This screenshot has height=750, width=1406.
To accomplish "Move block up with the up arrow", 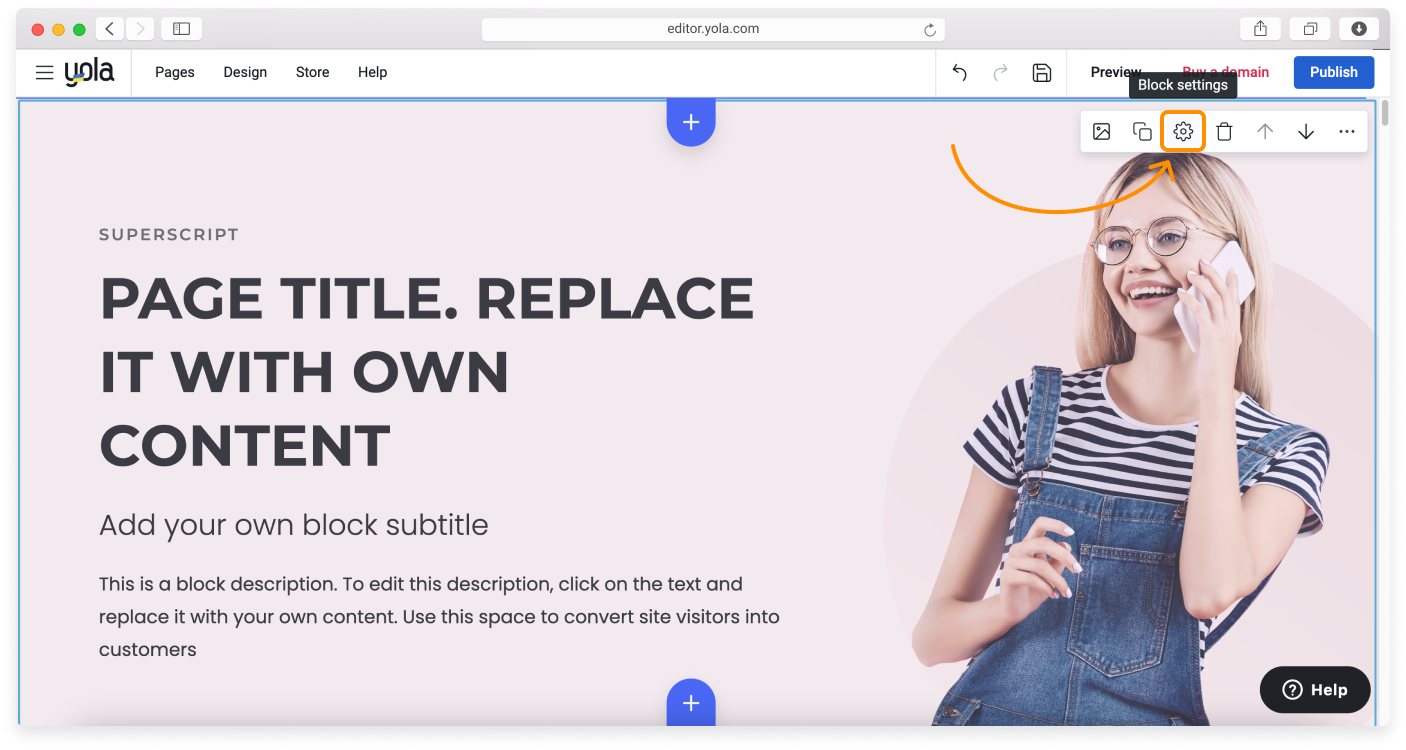I will pyautogui.click(x=1265, y=132).
